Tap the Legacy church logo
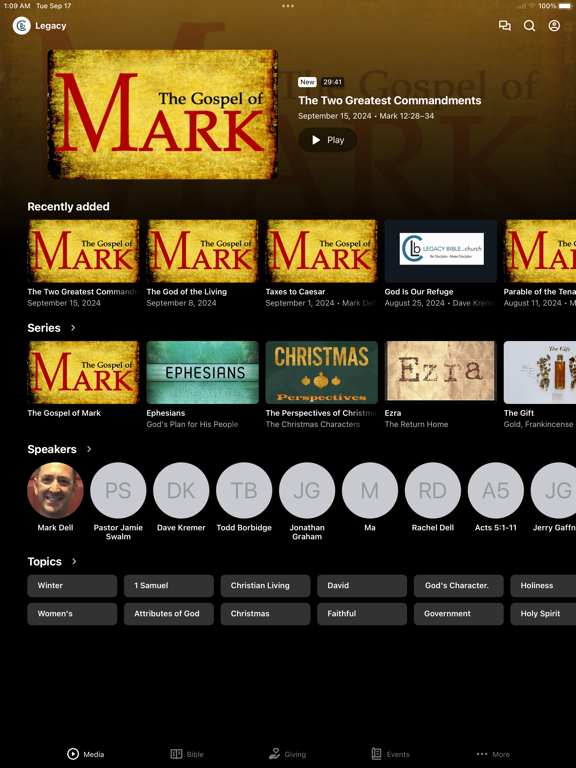The width and height of the screenshot is (576, 768). click(22, 25)
